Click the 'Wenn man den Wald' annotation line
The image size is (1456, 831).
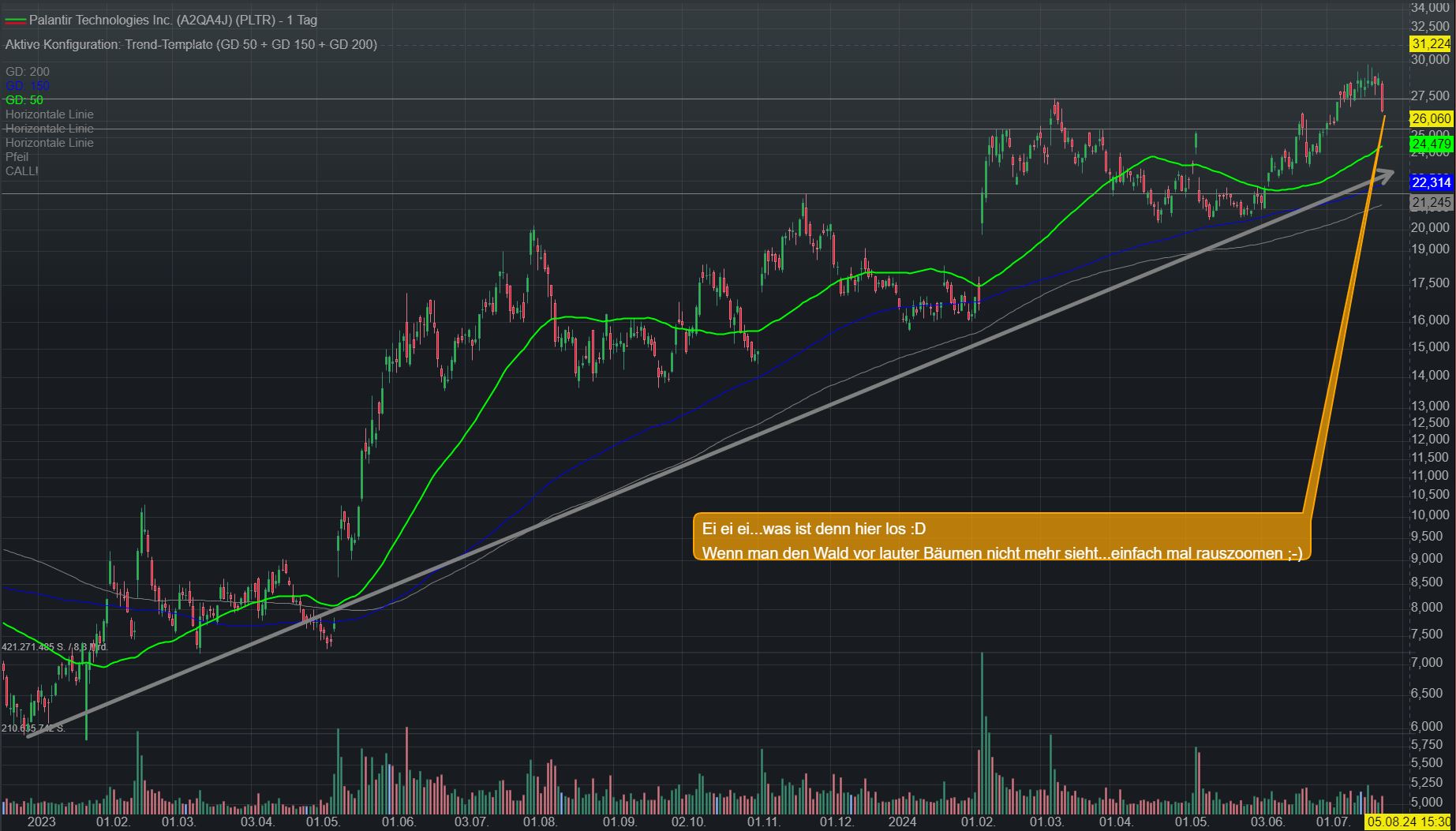point(1002,553)
